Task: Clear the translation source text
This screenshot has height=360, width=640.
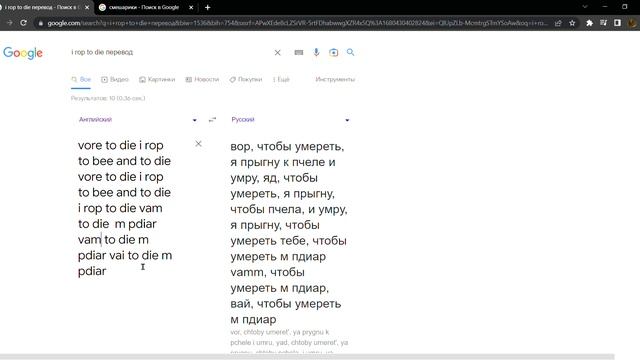Action: (x=198, y=144)
